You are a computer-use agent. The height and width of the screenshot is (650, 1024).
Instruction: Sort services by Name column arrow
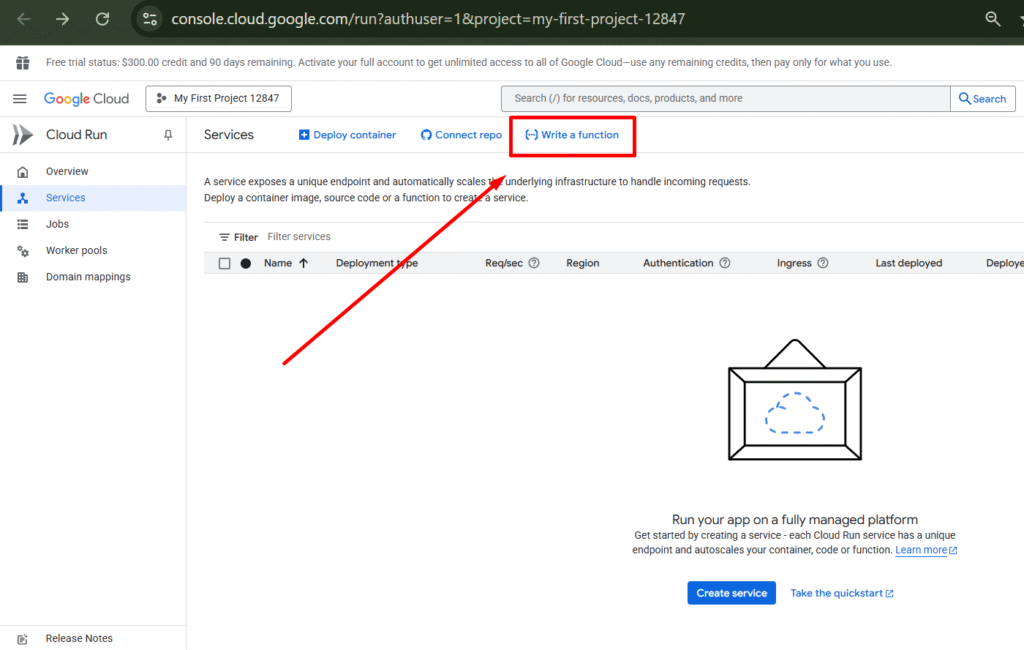(303, 263)
